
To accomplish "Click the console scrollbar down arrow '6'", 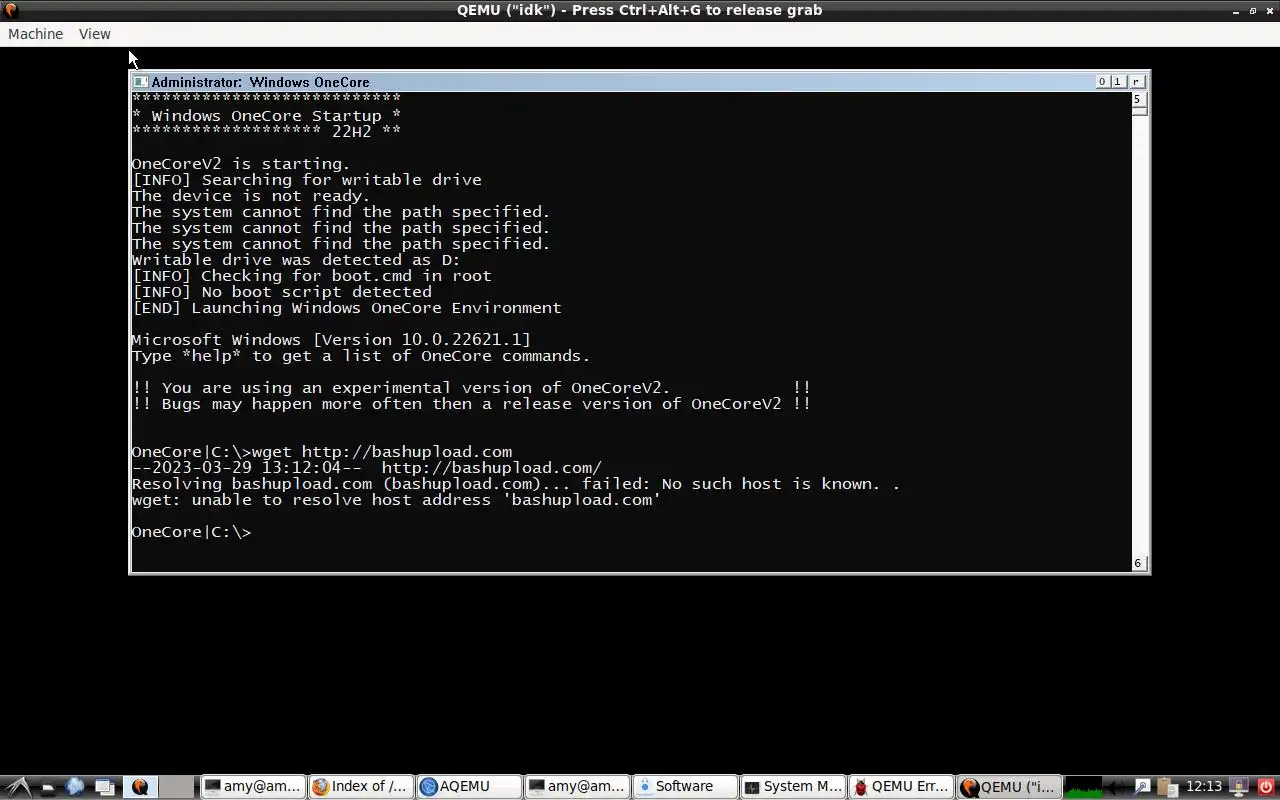I will 1138,563.
